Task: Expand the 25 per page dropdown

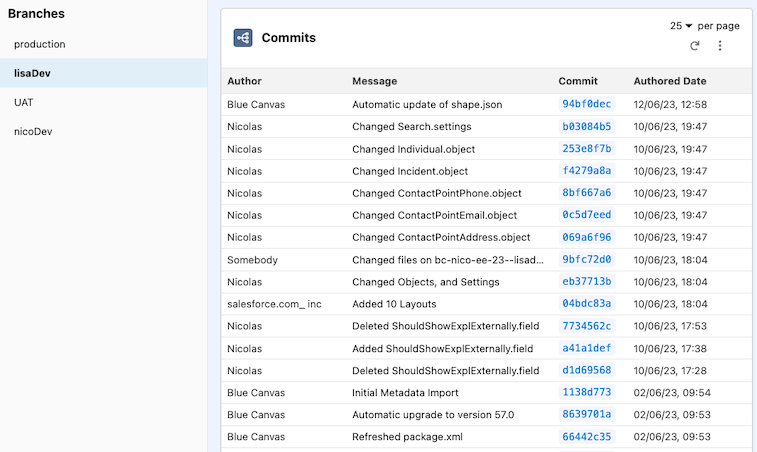Action: [x=681, y=26]
